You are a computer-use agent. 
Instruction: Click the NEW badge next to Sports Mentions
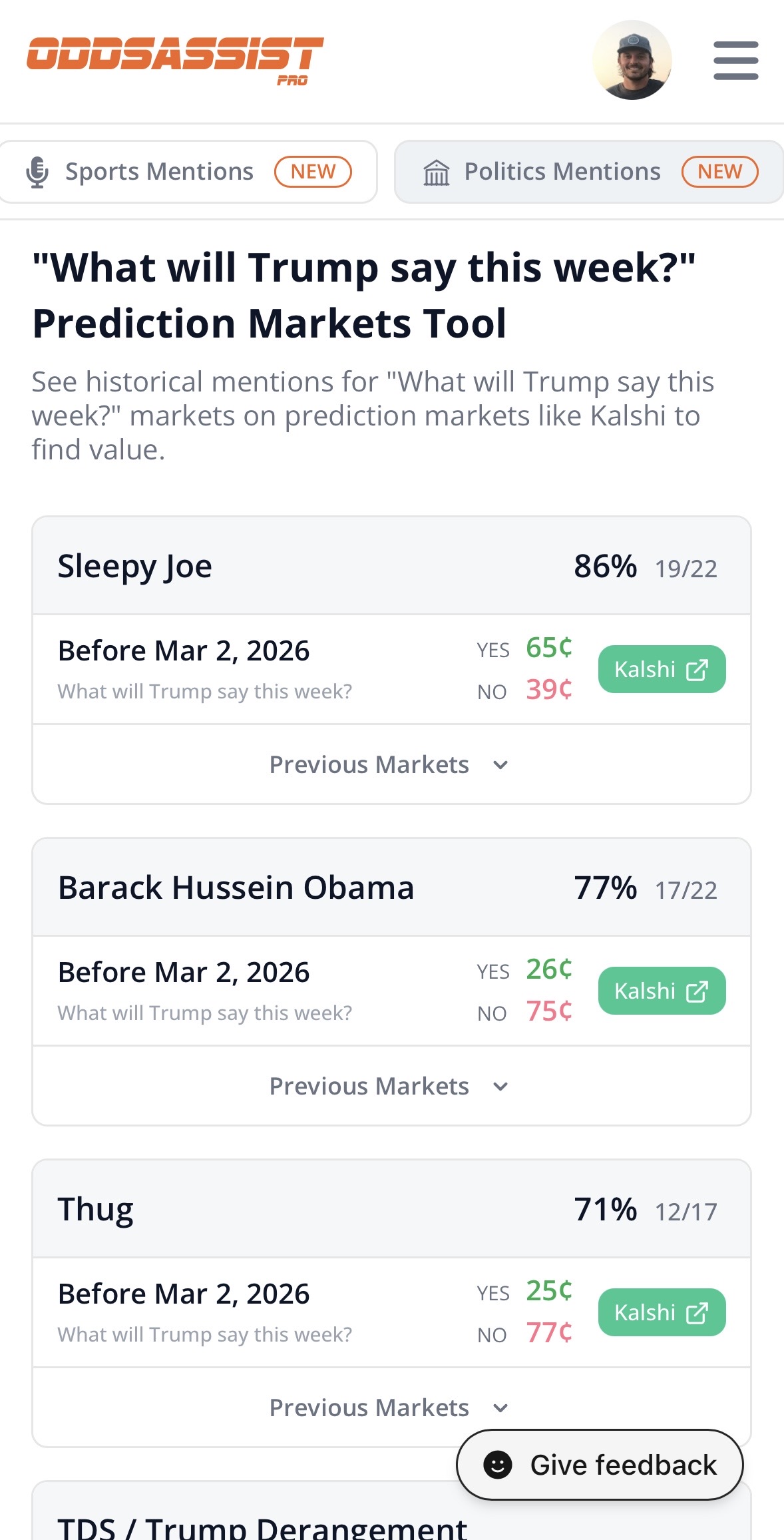(312, 172)
